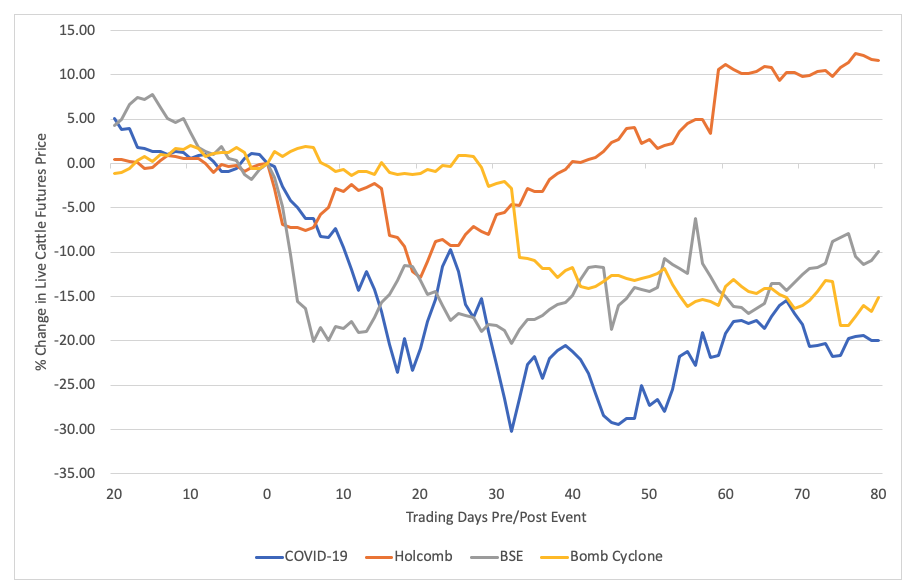
Task: Select the Bomb Cyclone legend entry text
Action: (x=616, y=556)
